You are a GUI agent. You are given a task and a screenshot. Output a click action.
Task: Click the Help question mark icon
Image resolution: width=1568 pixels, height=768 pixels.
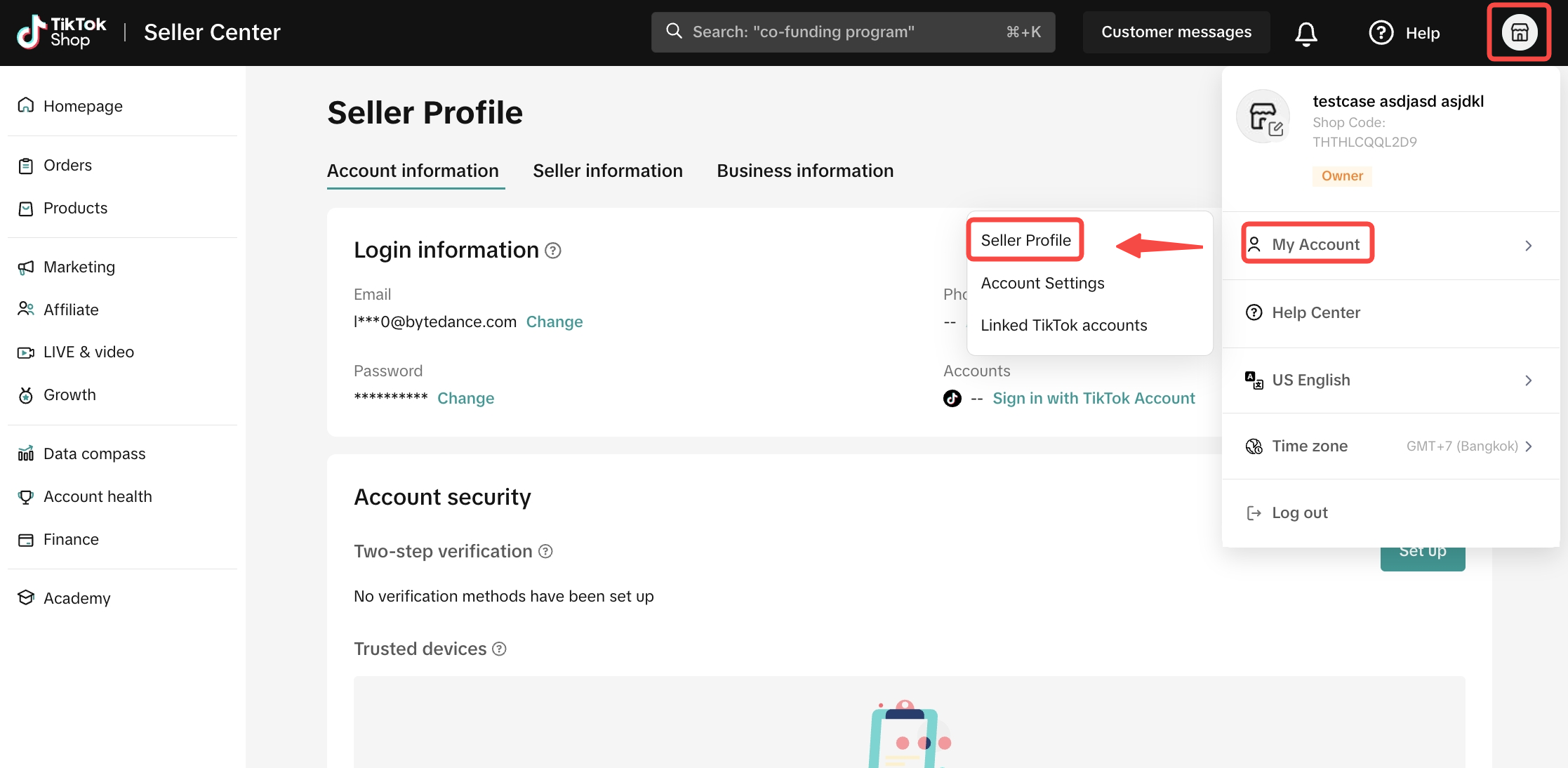1381,32
